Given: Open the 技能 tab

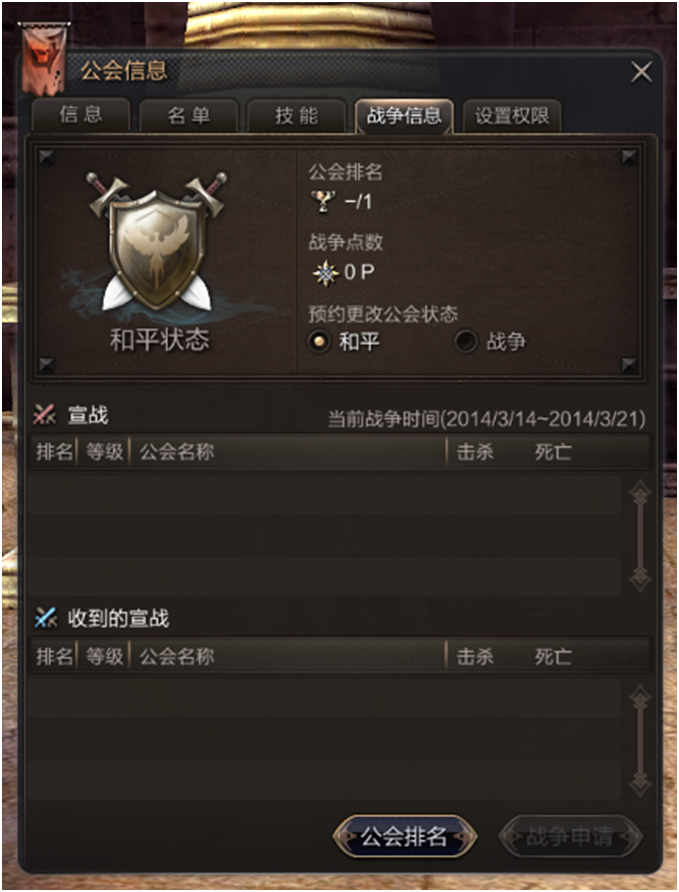Looking at the screenshot, I should (x=297, y=115).
